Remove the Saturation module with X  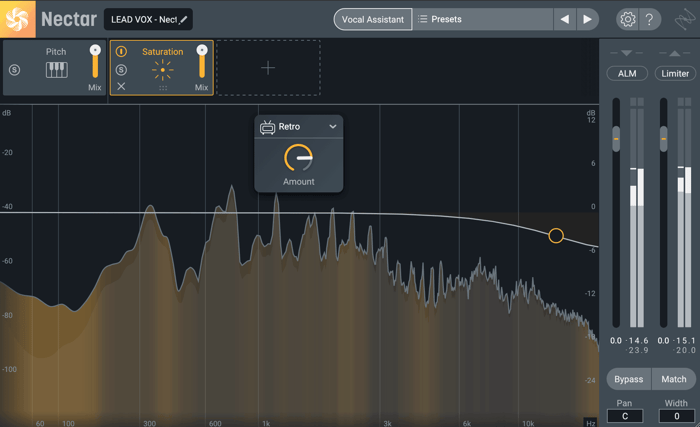[121, 87]
